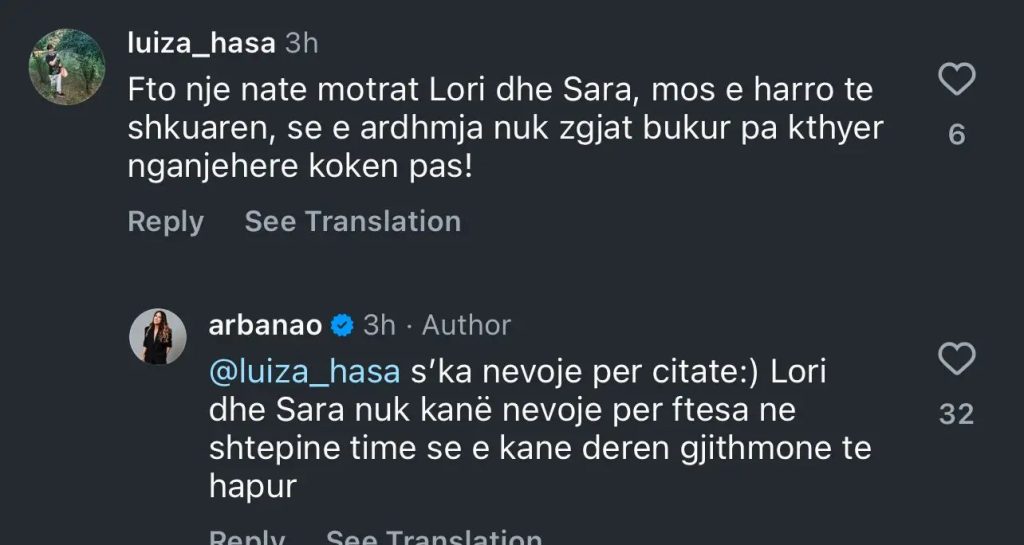This screenshot has height=545, width=1024.
Task: Click the luiza_hasa username above the comment
Action: tap(202, 43)
